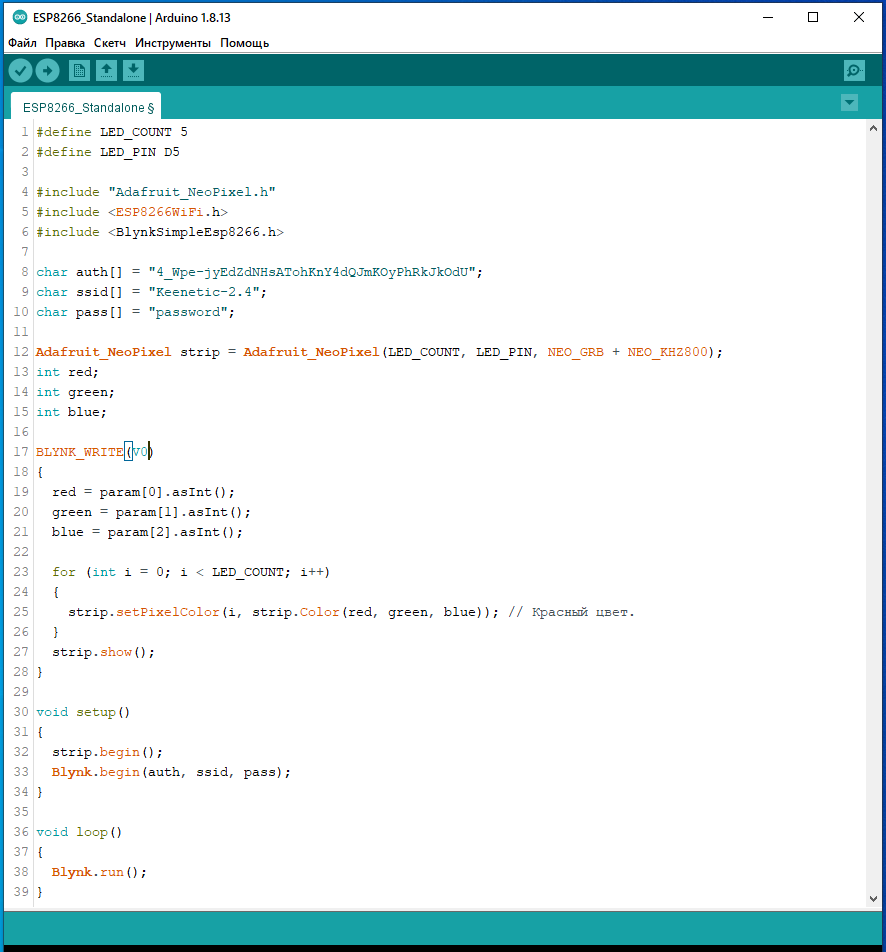The image size is (886, 952).
Task: Open the Правка menu
Action: (65, 43)
